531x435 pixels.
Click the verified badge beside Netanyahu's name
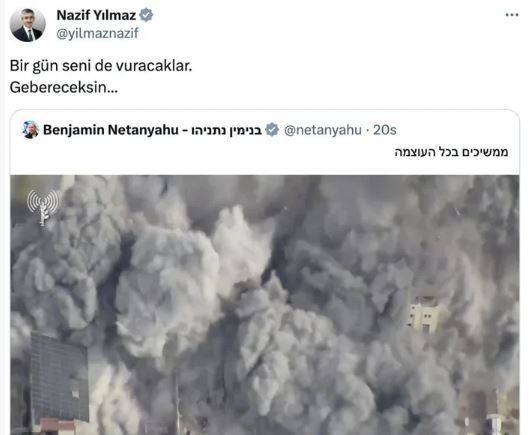click(x=272, y=130)
